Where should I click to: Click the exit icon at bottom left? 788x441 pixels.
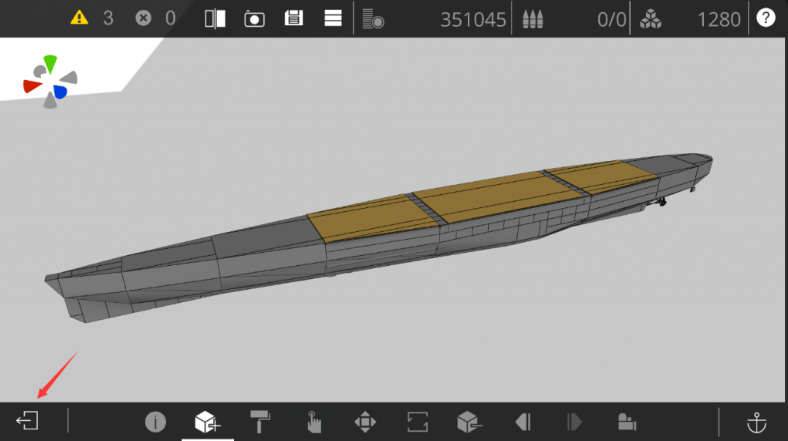click(x=27, y=421)
